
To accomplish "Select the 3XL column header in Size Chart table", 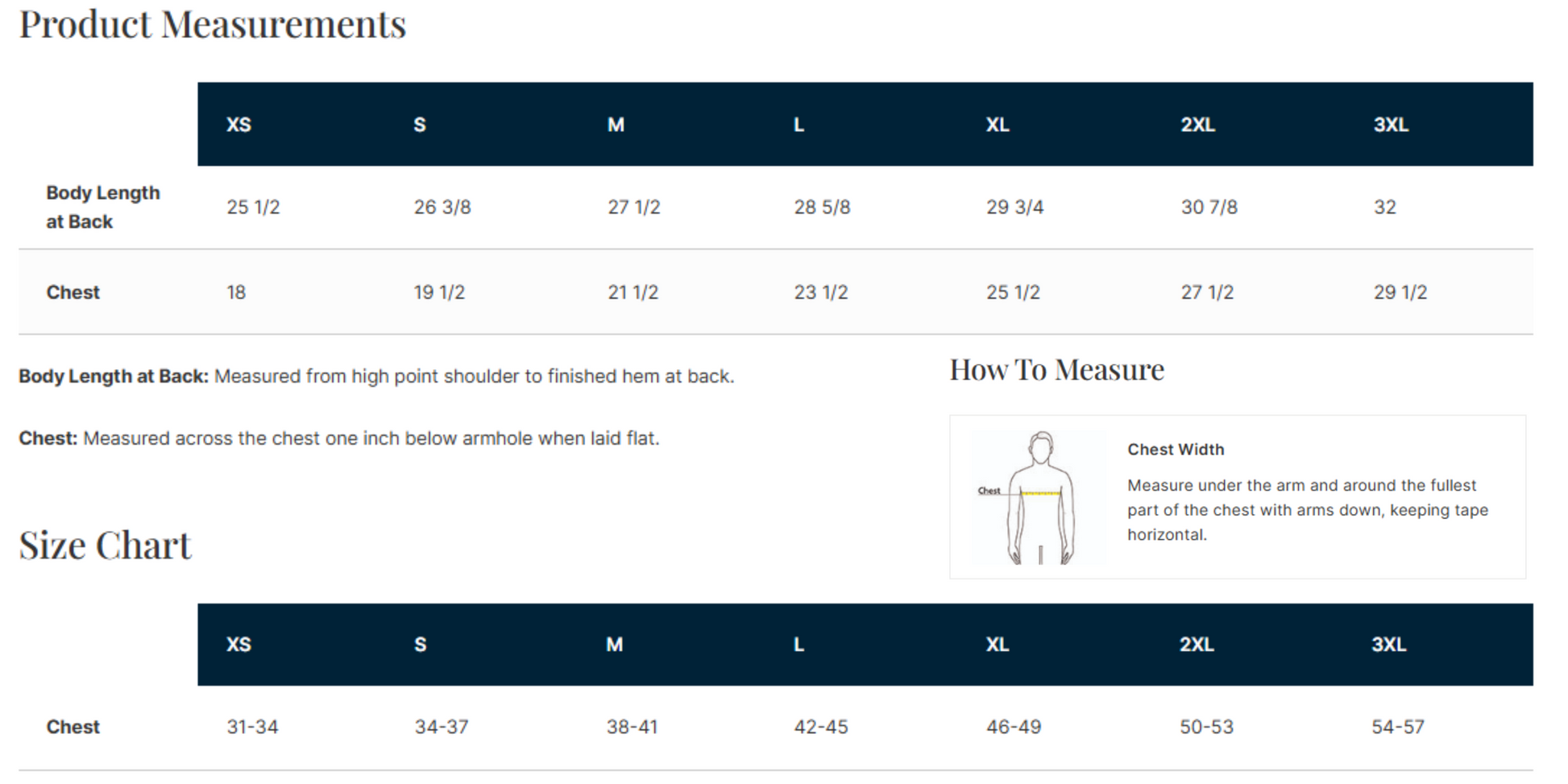I will [x=1388, y=645].
